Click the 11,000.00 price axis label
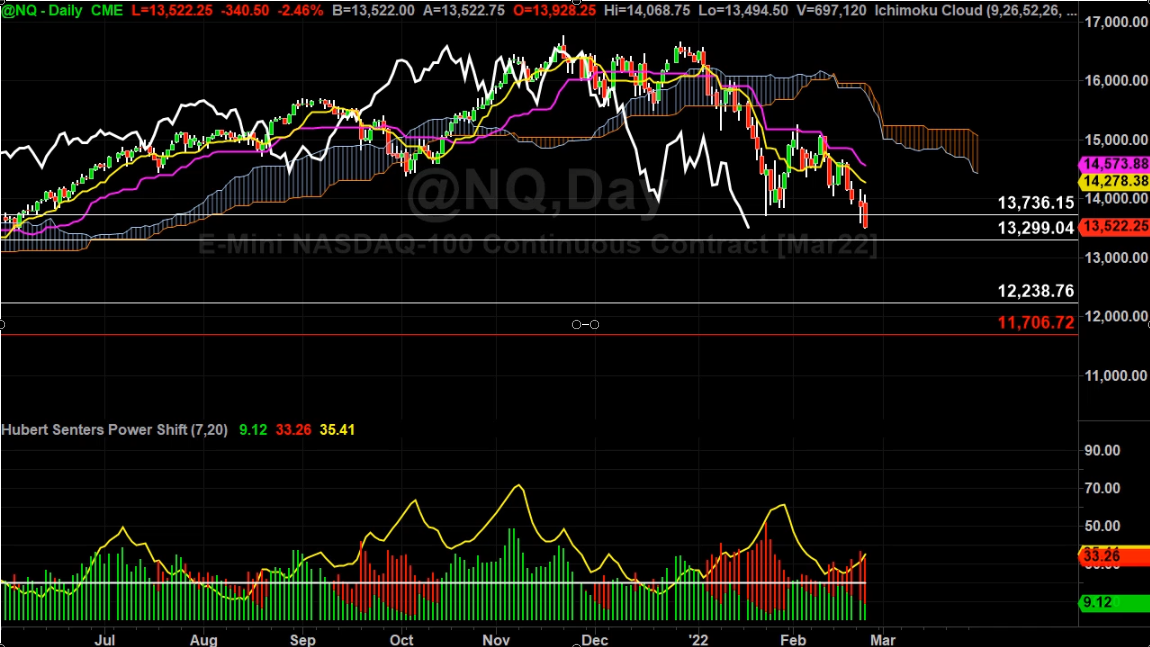 click(x=1116, y=376)
